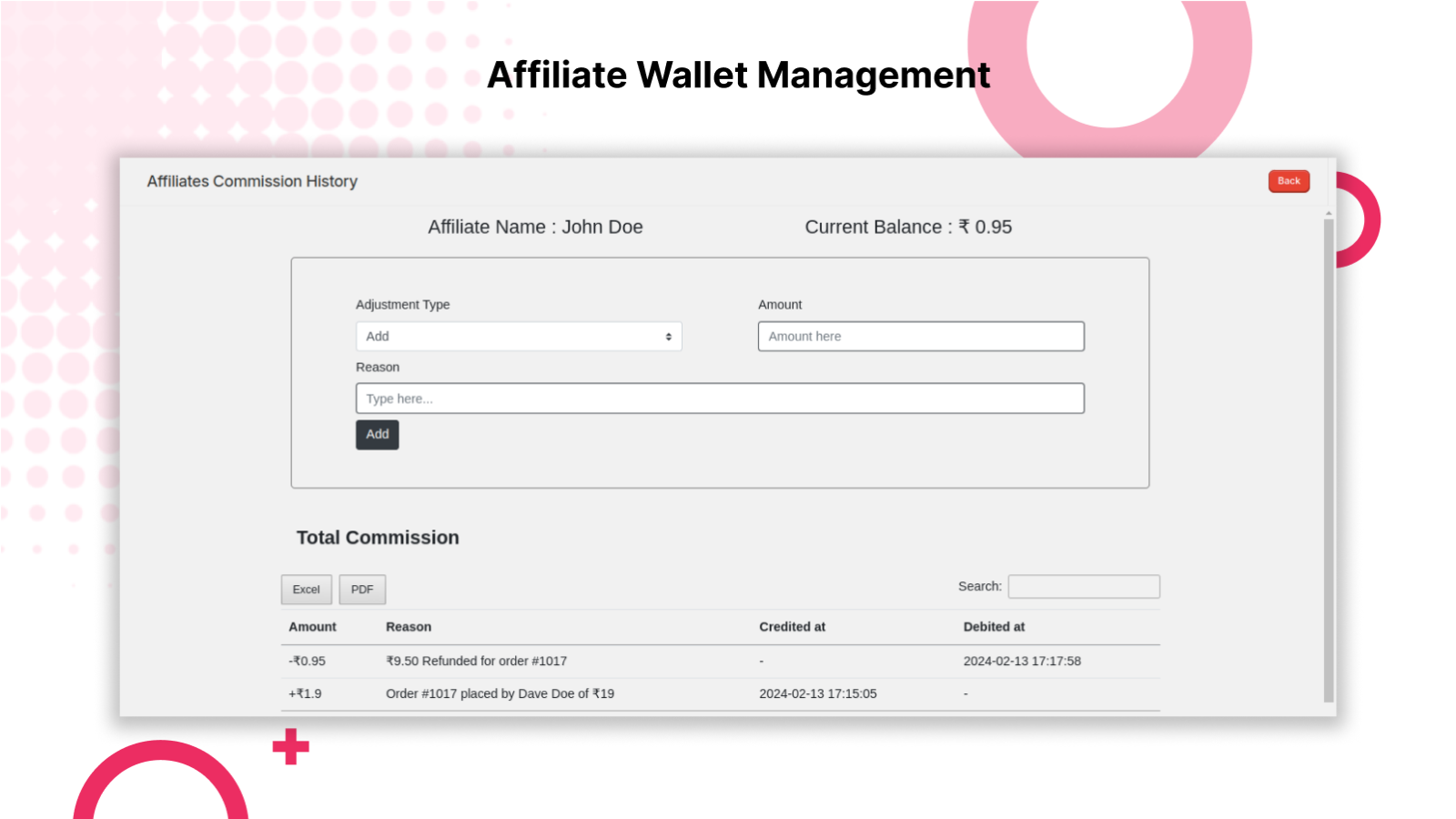Viewport: 1456px width, 819px height.
Task: Sort the table by the Reason column
Action: click(x=409, y=627)
